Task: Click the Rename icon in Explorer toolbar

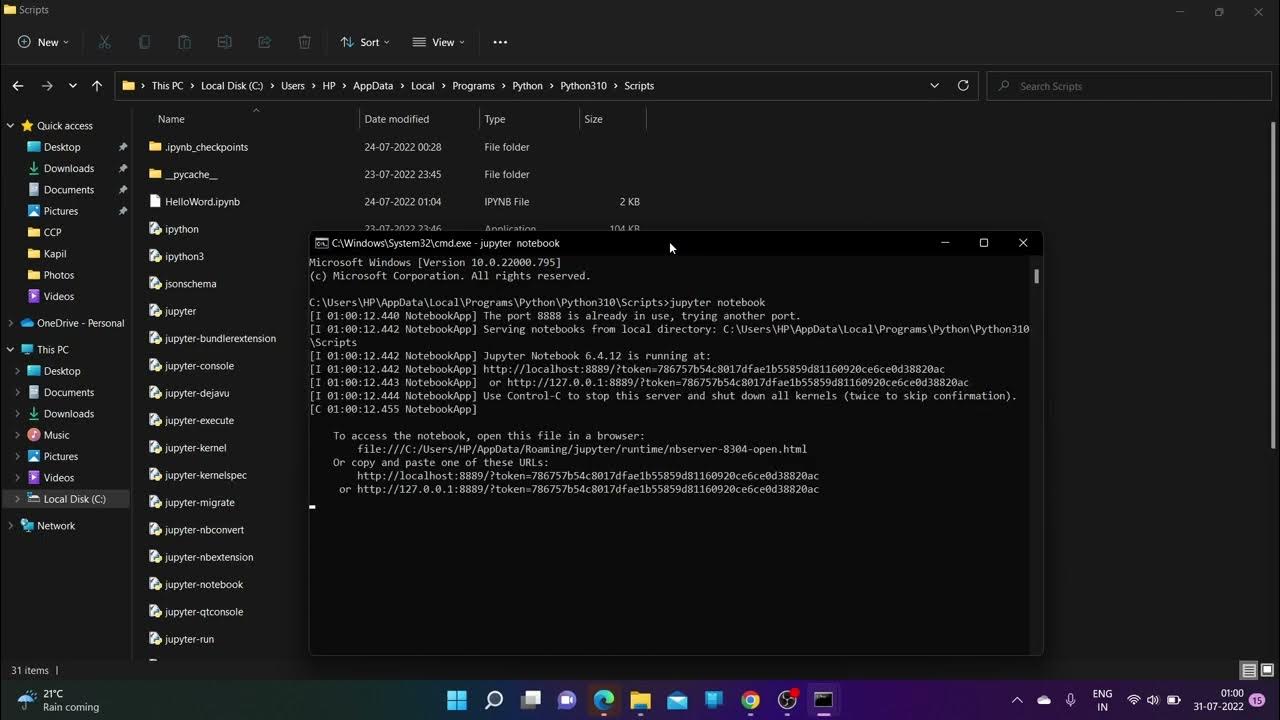Action: (224, 42)
